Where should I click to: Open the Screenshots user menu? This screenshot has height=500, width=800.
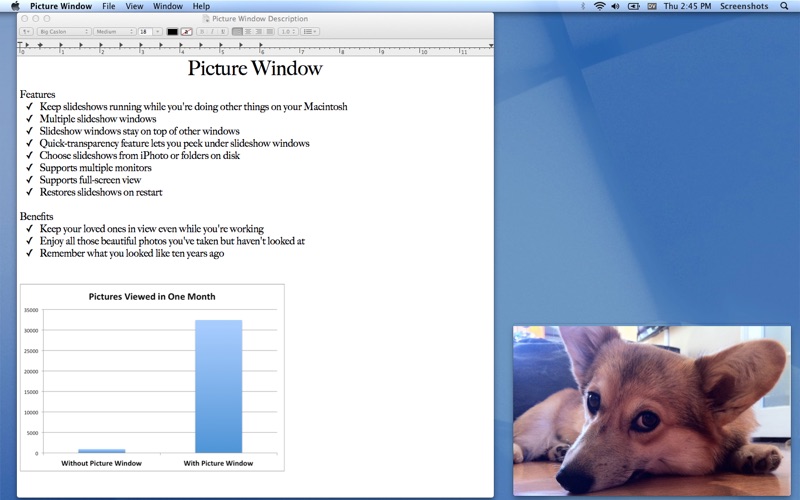click(744, 6)
